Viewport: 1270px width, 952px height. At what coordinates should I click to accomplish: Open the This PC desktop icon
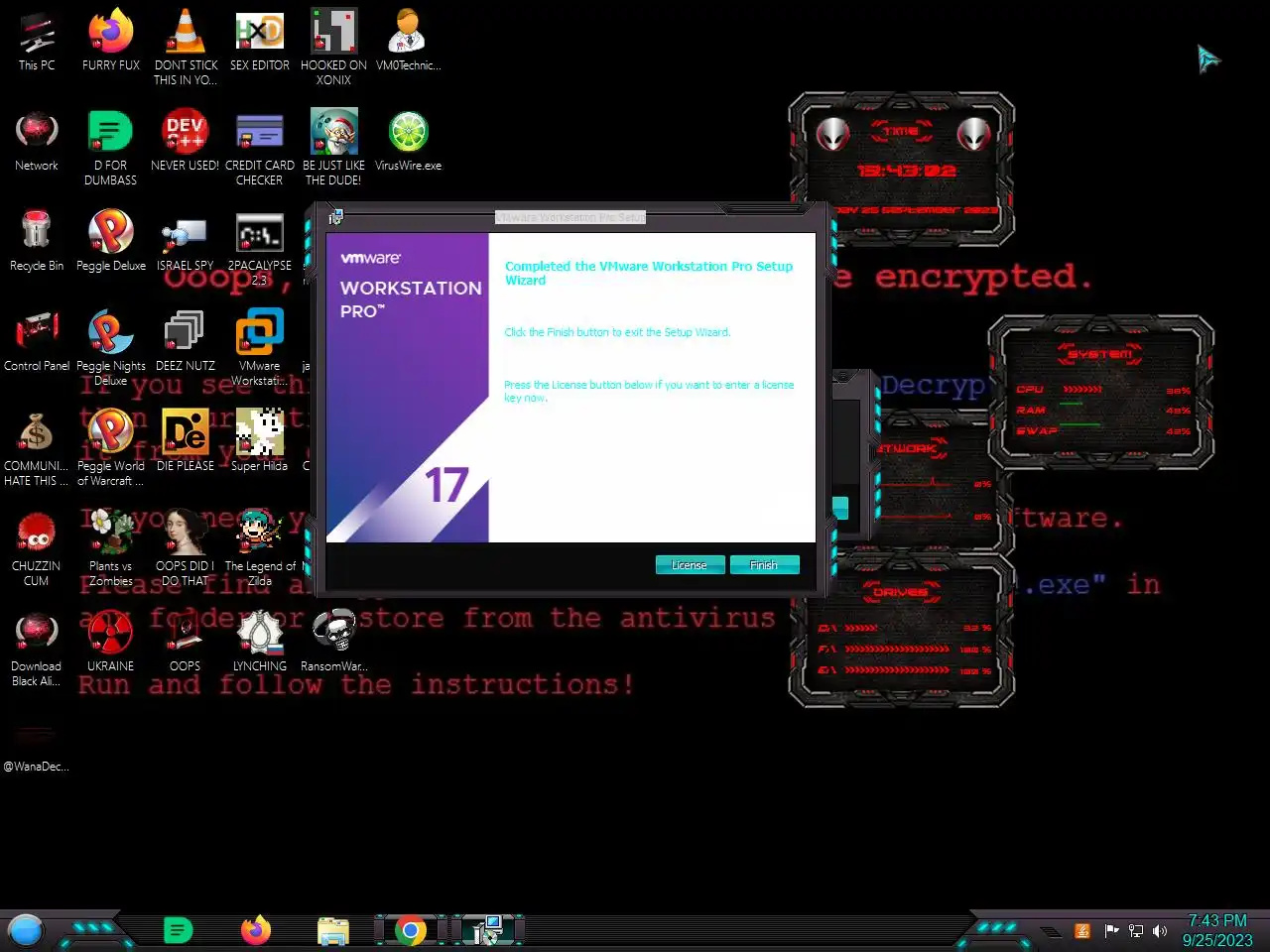pyautogui.click(x=37, y=41)
